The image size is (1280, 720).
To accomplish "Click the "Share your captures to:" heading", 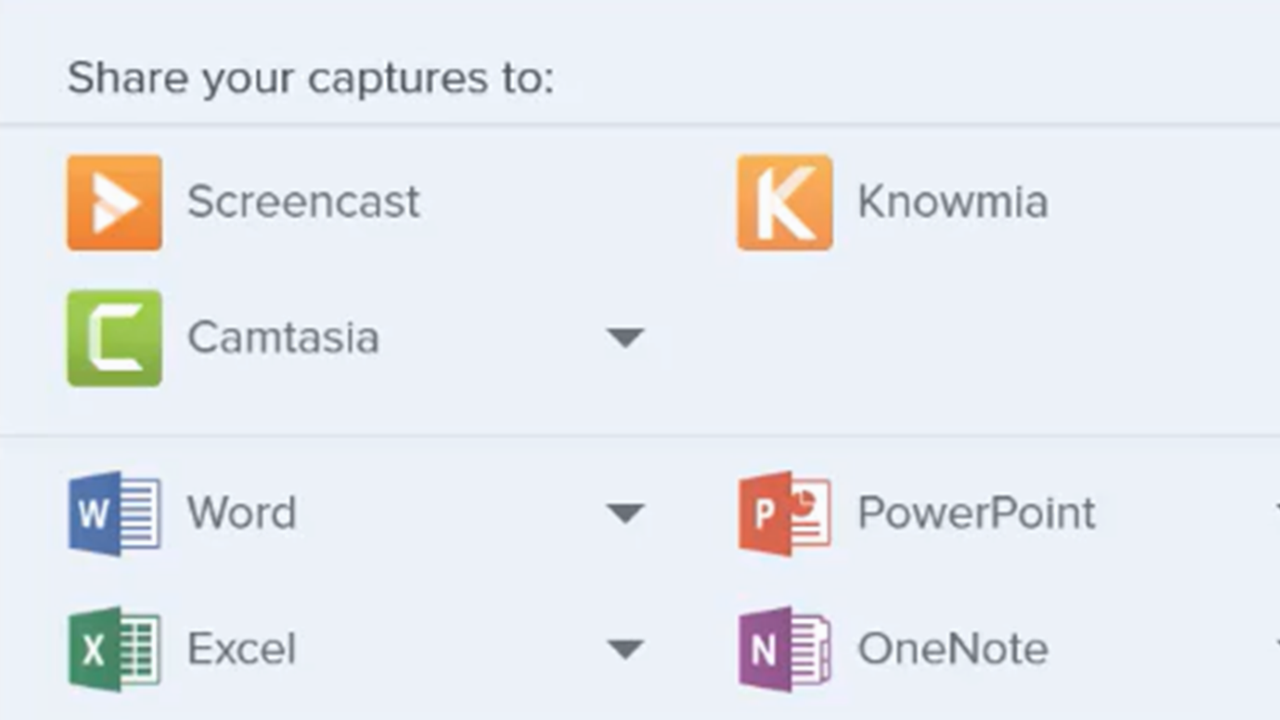I will (310, 78).
